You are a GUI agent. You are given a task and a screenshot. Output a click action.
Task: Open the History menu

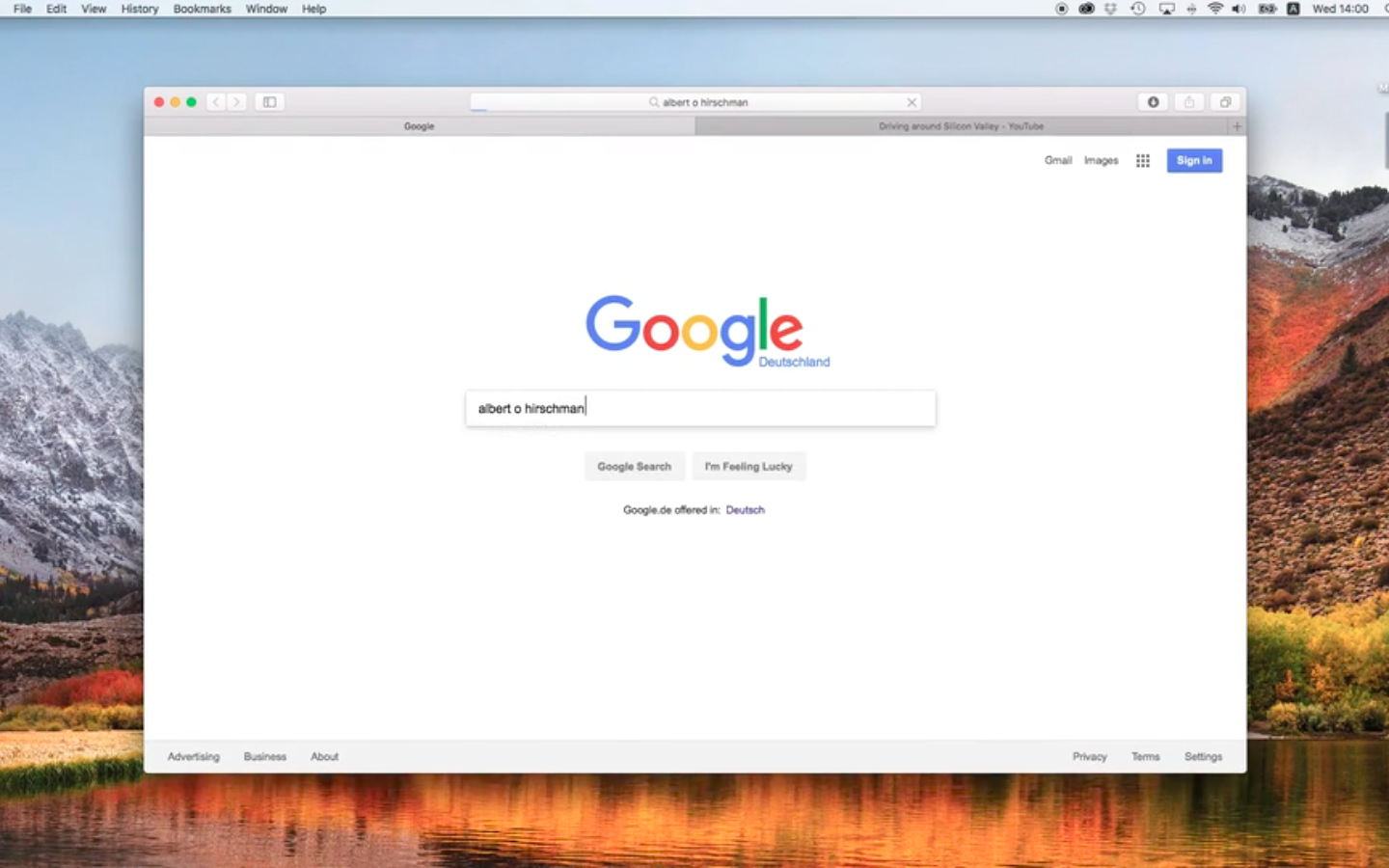pos(139,9)
